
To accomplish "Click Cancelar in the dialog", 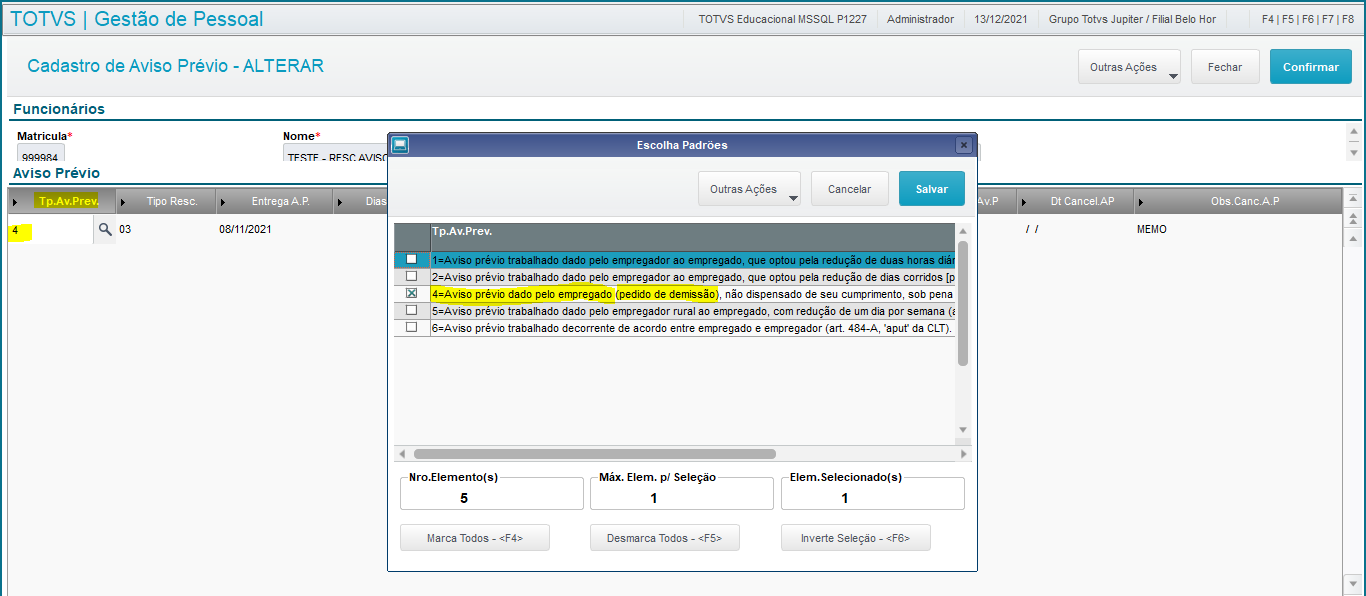I will pyautogui.click(x=850, y=189).
